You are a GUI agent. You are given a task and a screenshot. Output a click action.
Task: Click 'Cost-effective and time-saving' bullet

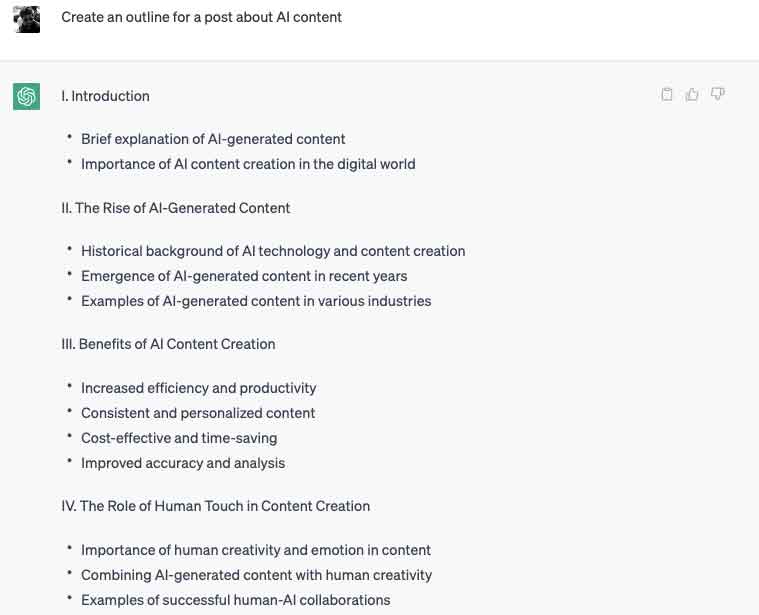pyautogui.click(x=179, y=438)
